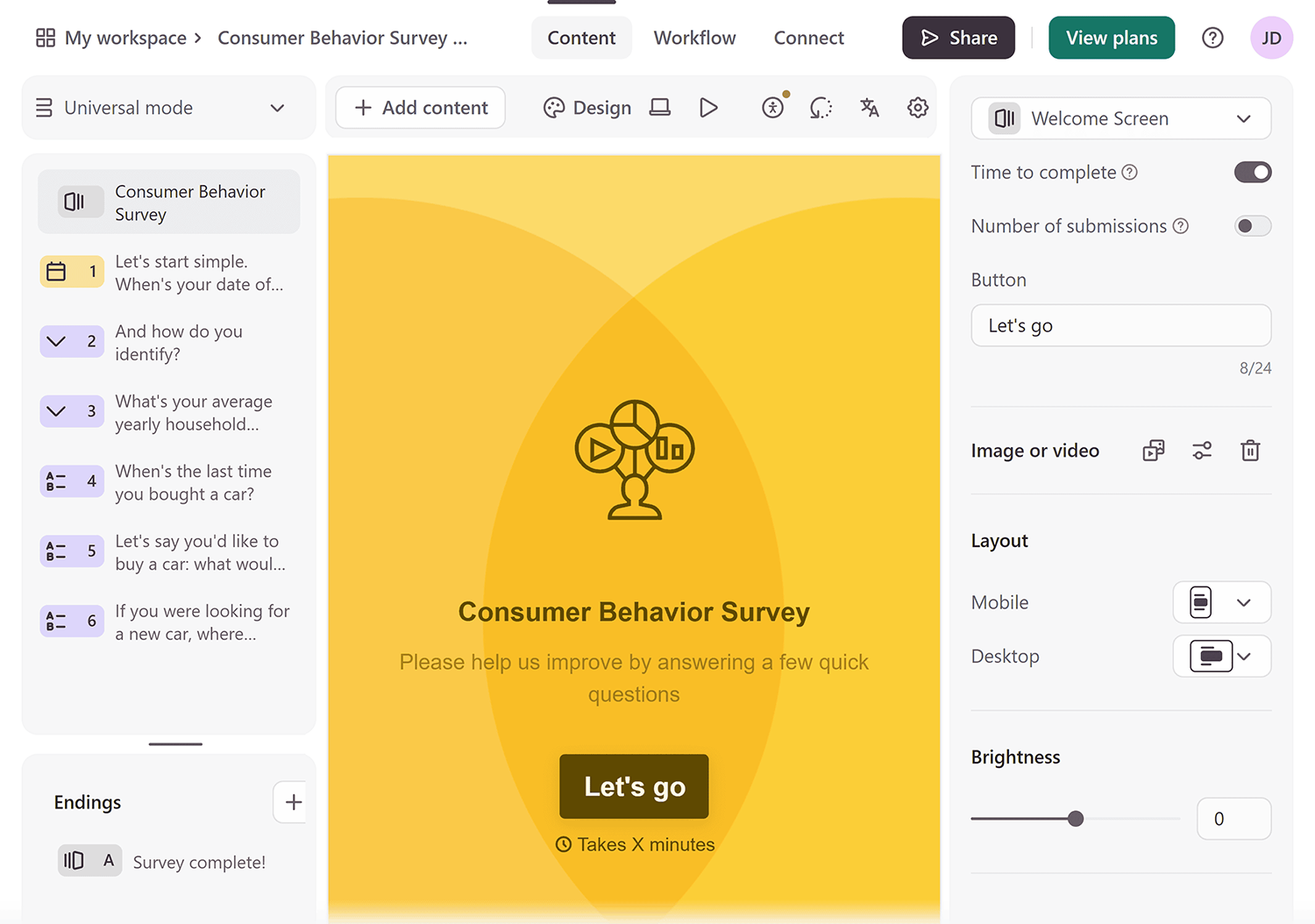Switch to the Content tab
The height and width of the screenshot is (924, 1315).
tap(581, 38)
